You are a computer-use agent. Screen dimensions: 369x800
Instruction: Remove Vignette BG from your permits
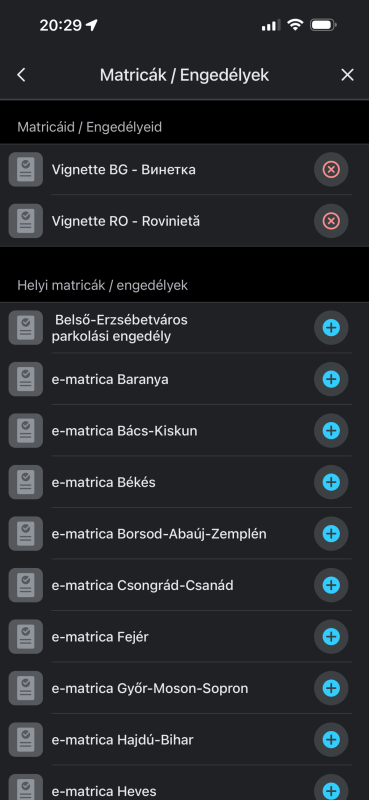(x=331, y=169)
